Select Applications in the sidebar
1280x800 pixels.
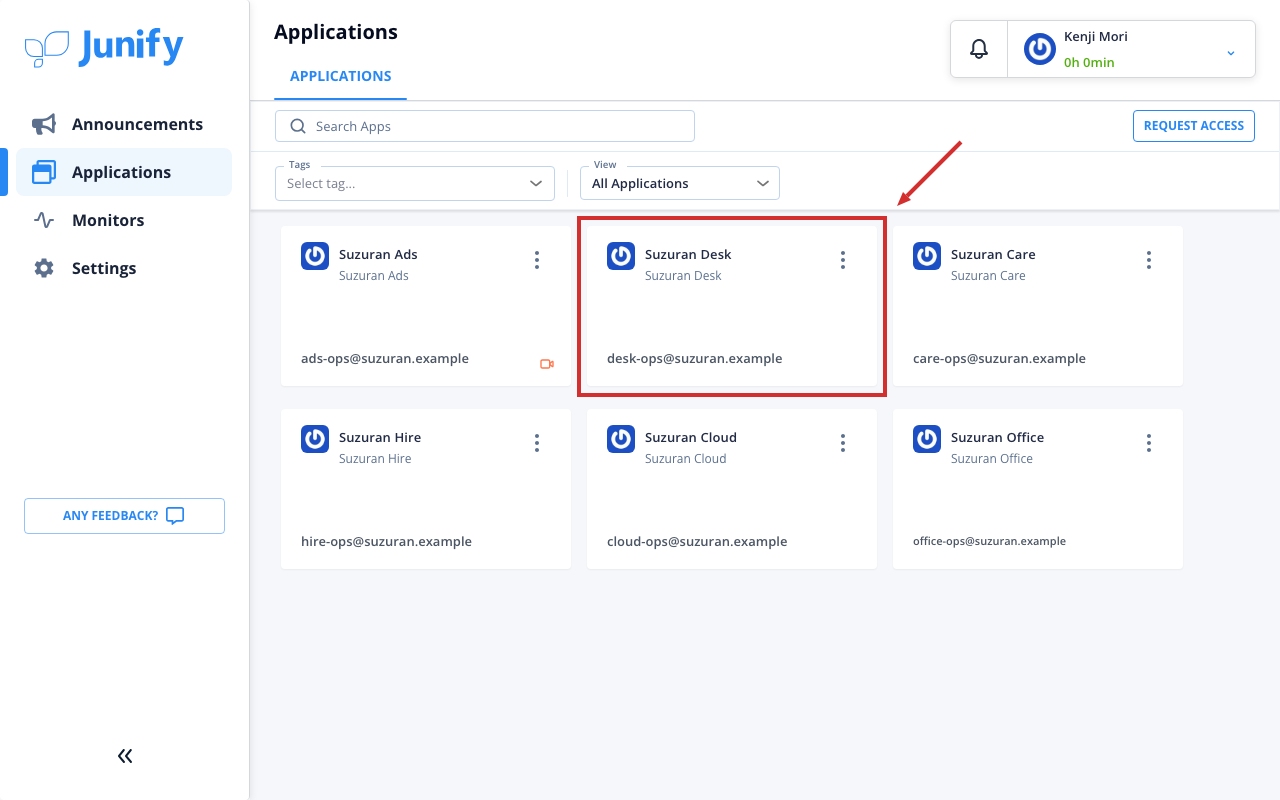click(124, 172)
